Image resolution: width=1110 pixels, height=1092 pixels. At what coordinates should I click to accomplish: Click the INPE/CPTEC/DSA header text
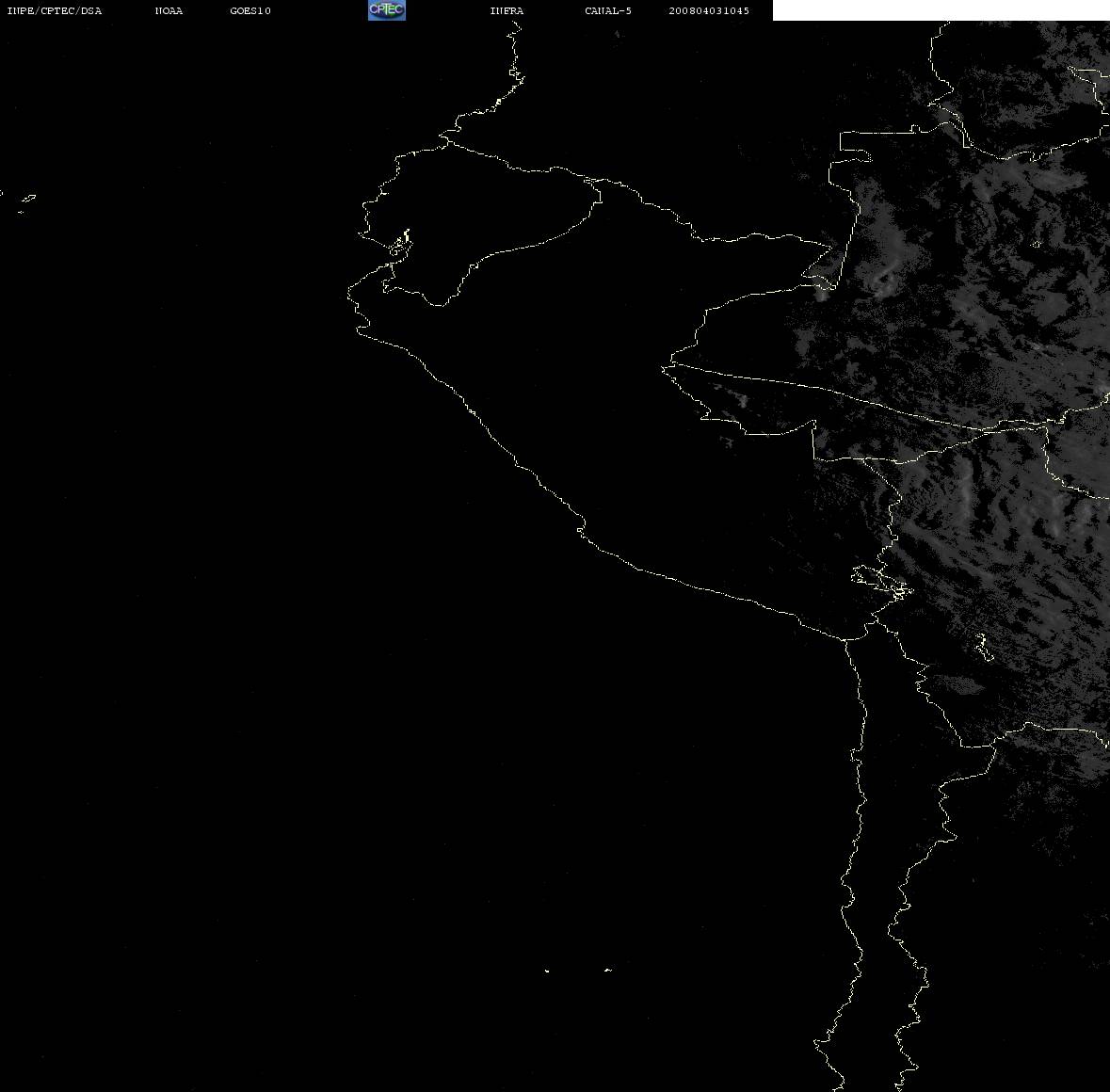tap(54, 10)
